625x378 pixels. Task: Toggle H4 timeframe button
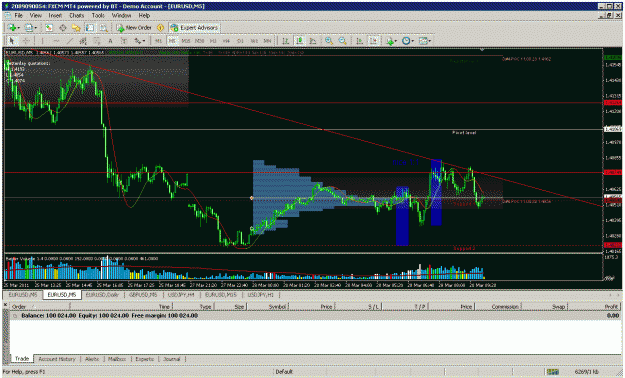click(226, 41)
